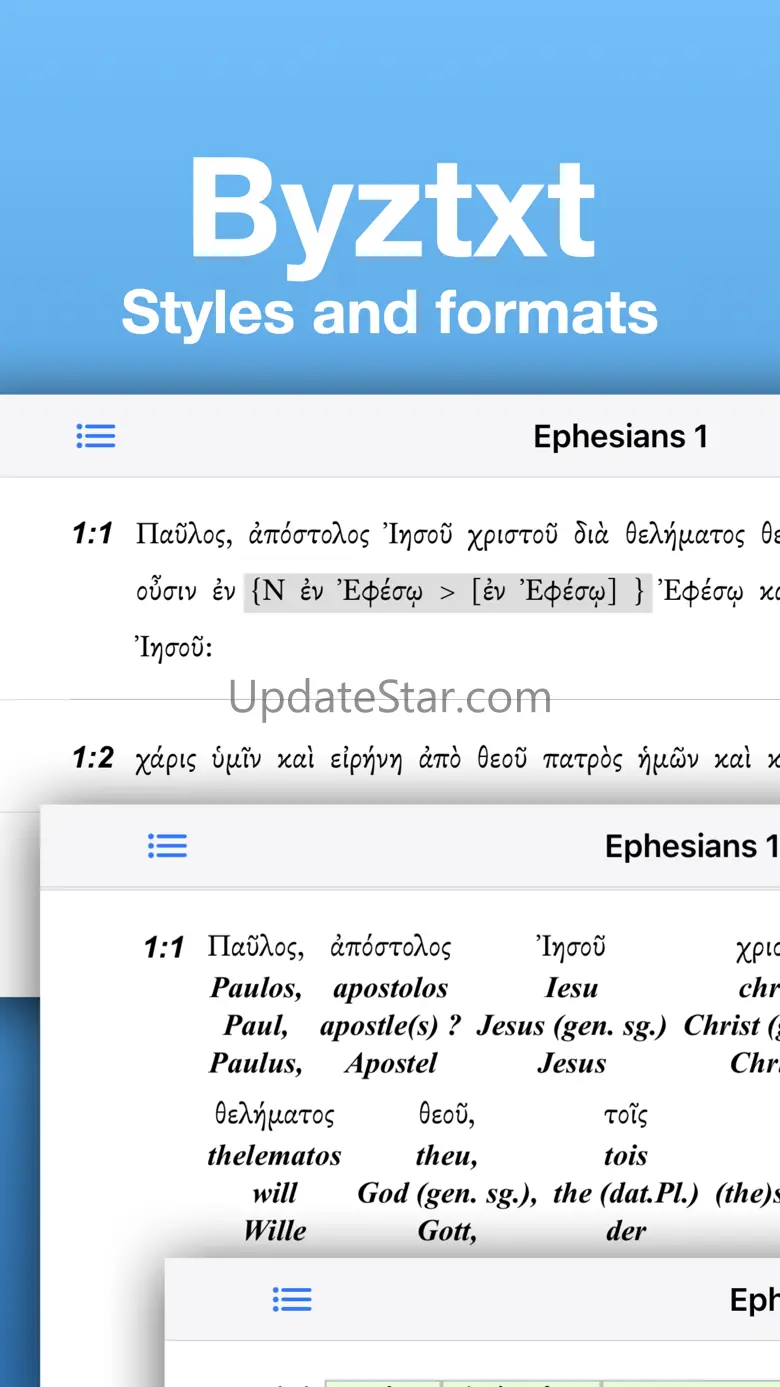Select verse number 1:1 in the top panel
This screenshot has width=780, height=1387.
click(93, 535)
